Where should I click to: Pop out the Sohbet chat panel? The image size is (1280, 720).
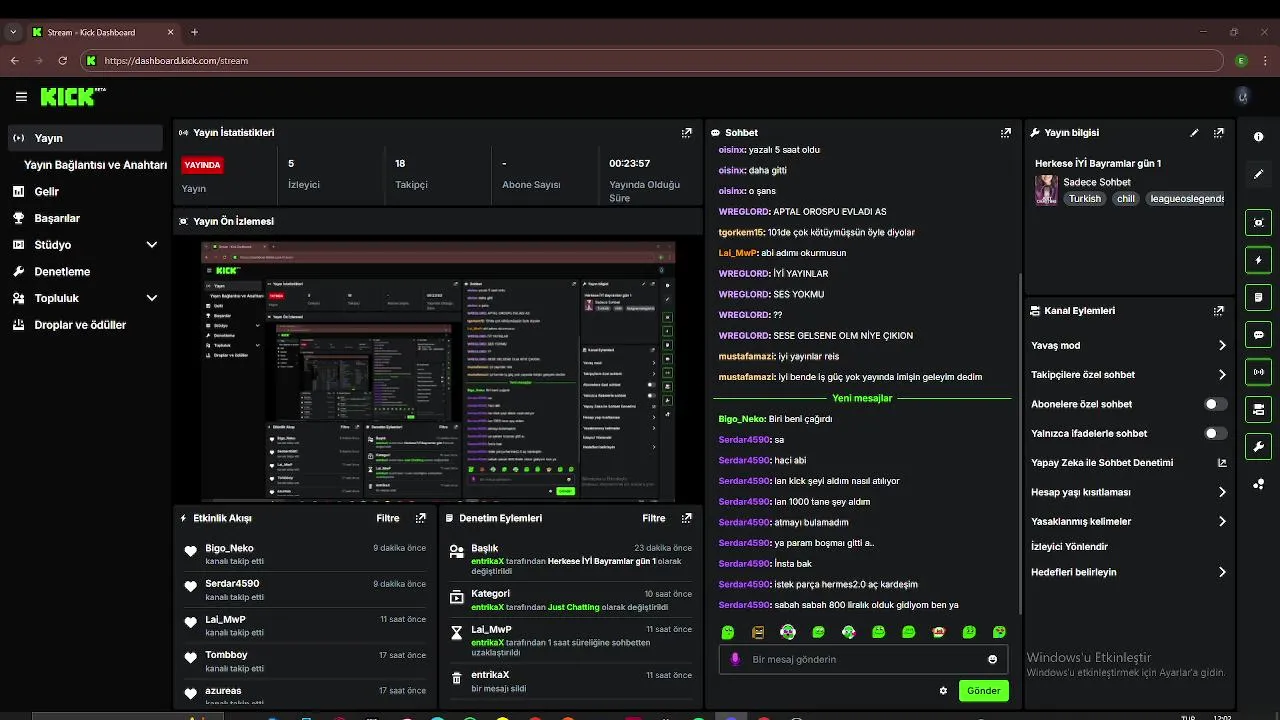click(1005, 132)
